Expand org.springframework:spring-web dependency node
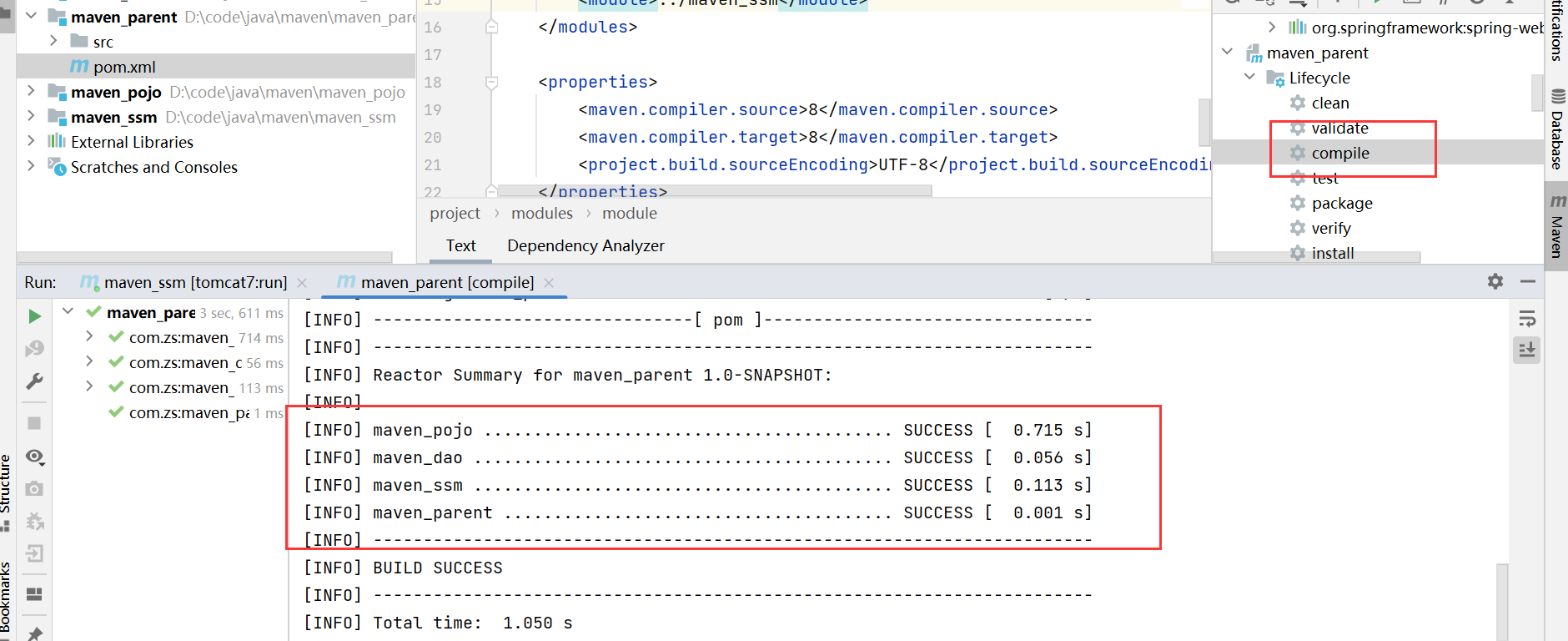This screenshot has height=641, width=1568. [1271, 27]
